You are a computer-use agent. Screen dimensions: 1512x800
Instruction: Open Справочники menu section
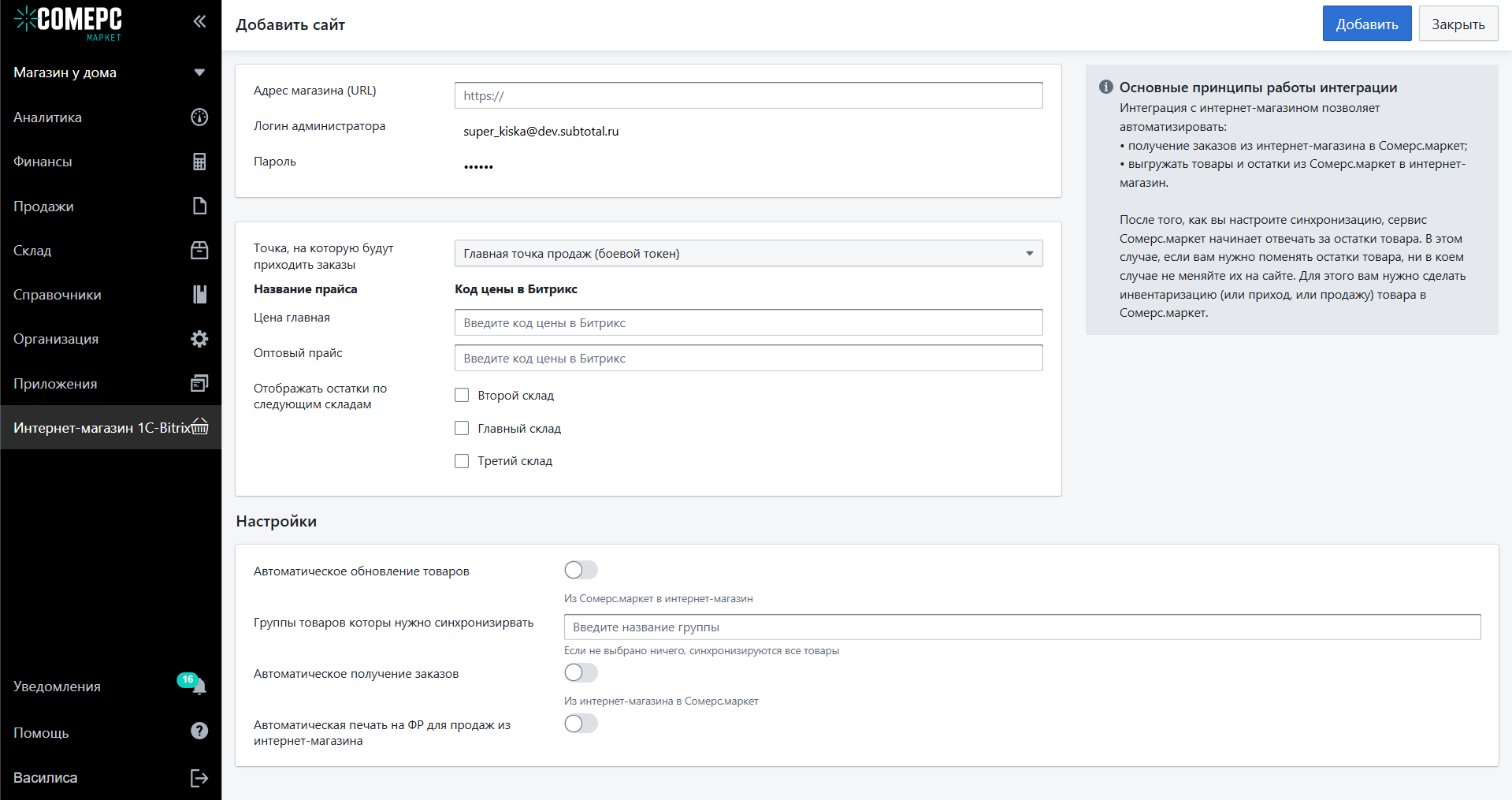coord(110,295)
